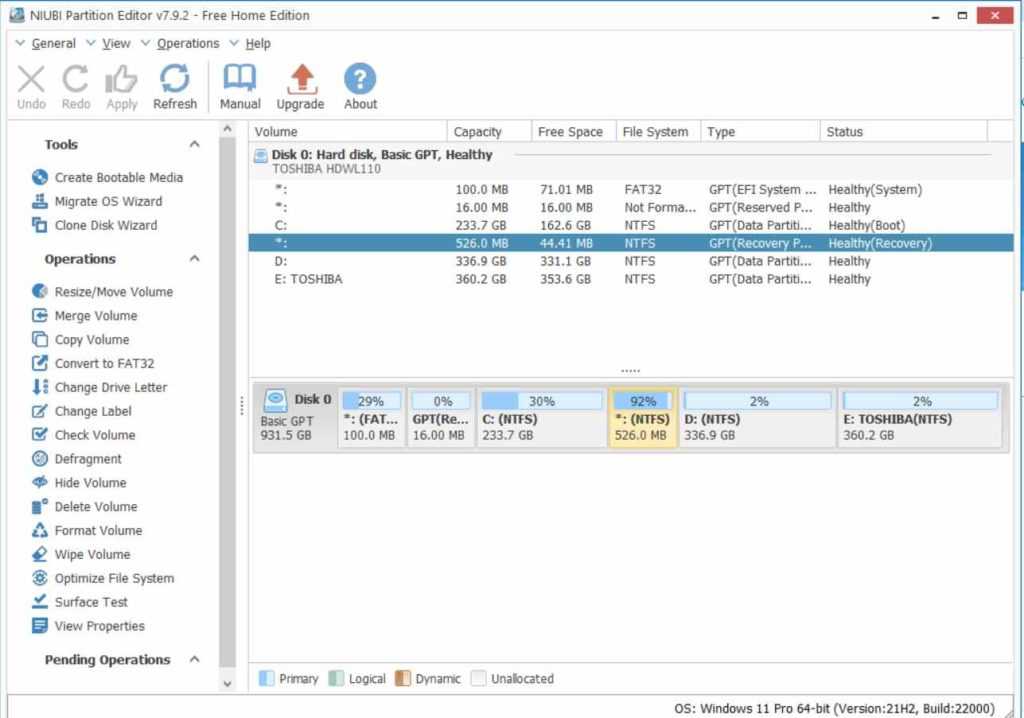Open the About question-mark icon
The height and width of the screenshot is (718, 1024).
click(x=360, y=78)
